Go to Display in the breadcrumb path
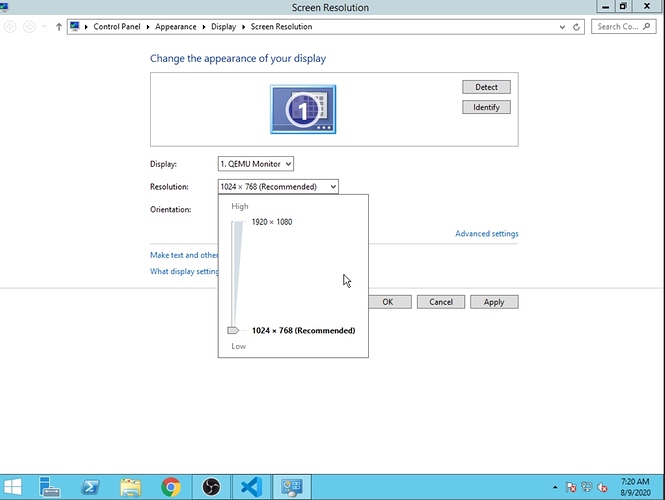This screenshot has width=665, height=500. pos(223,27)
